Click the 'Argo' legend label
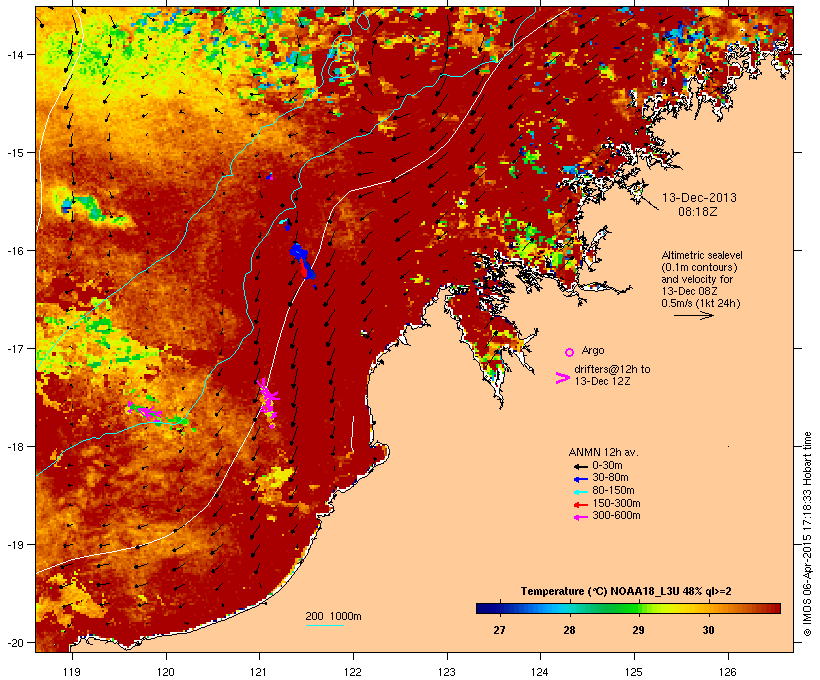 coord(593,350)
